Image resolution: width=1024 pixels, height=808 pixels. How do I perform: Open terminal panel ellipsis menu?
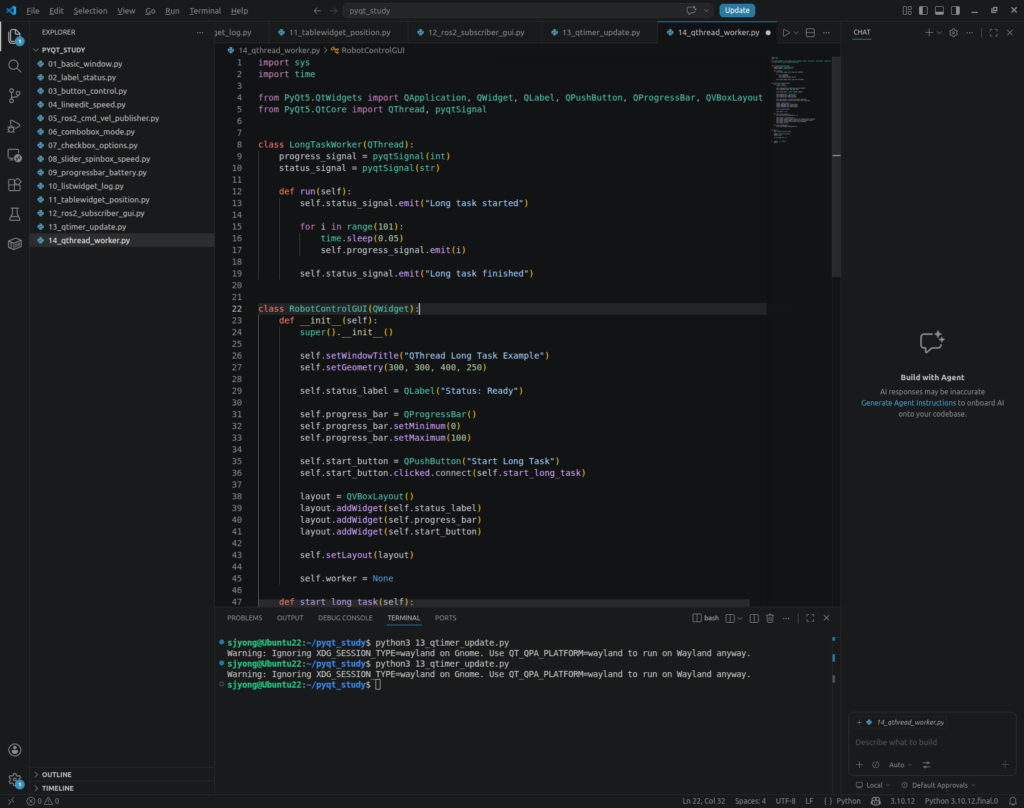point(786,618)
